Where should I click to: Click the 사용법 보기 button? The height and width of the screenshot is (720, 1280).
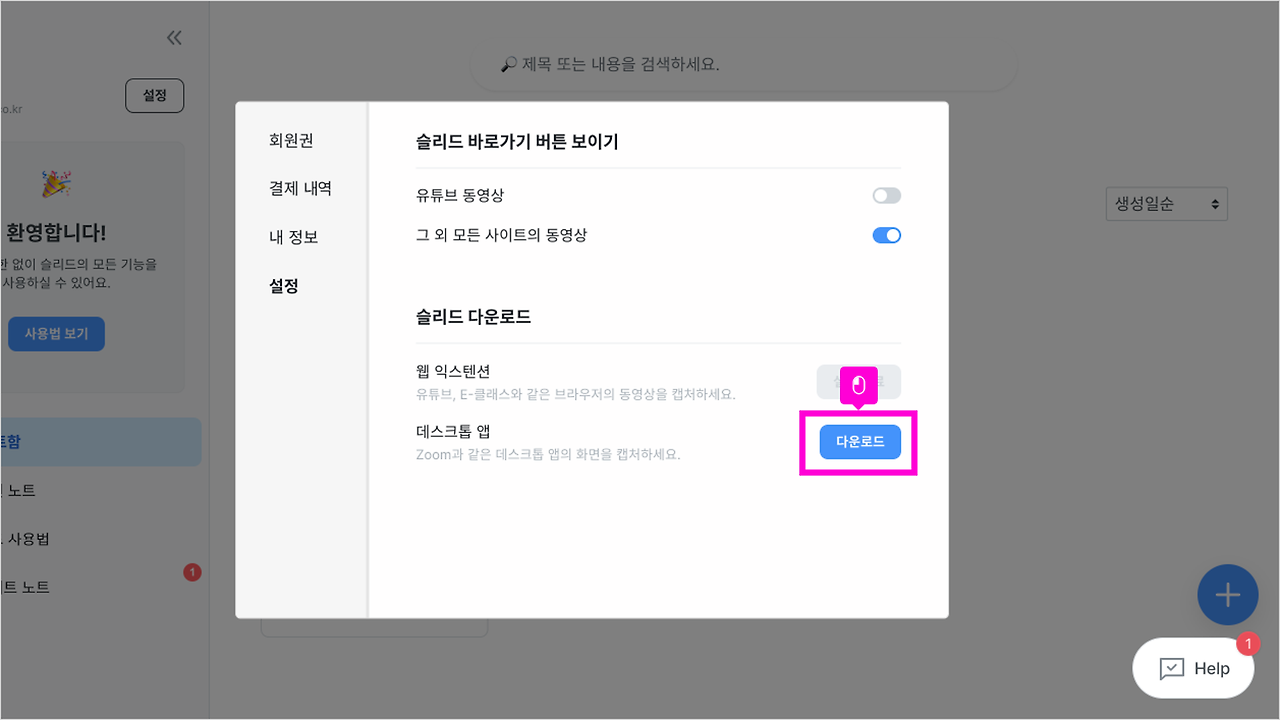56,333
